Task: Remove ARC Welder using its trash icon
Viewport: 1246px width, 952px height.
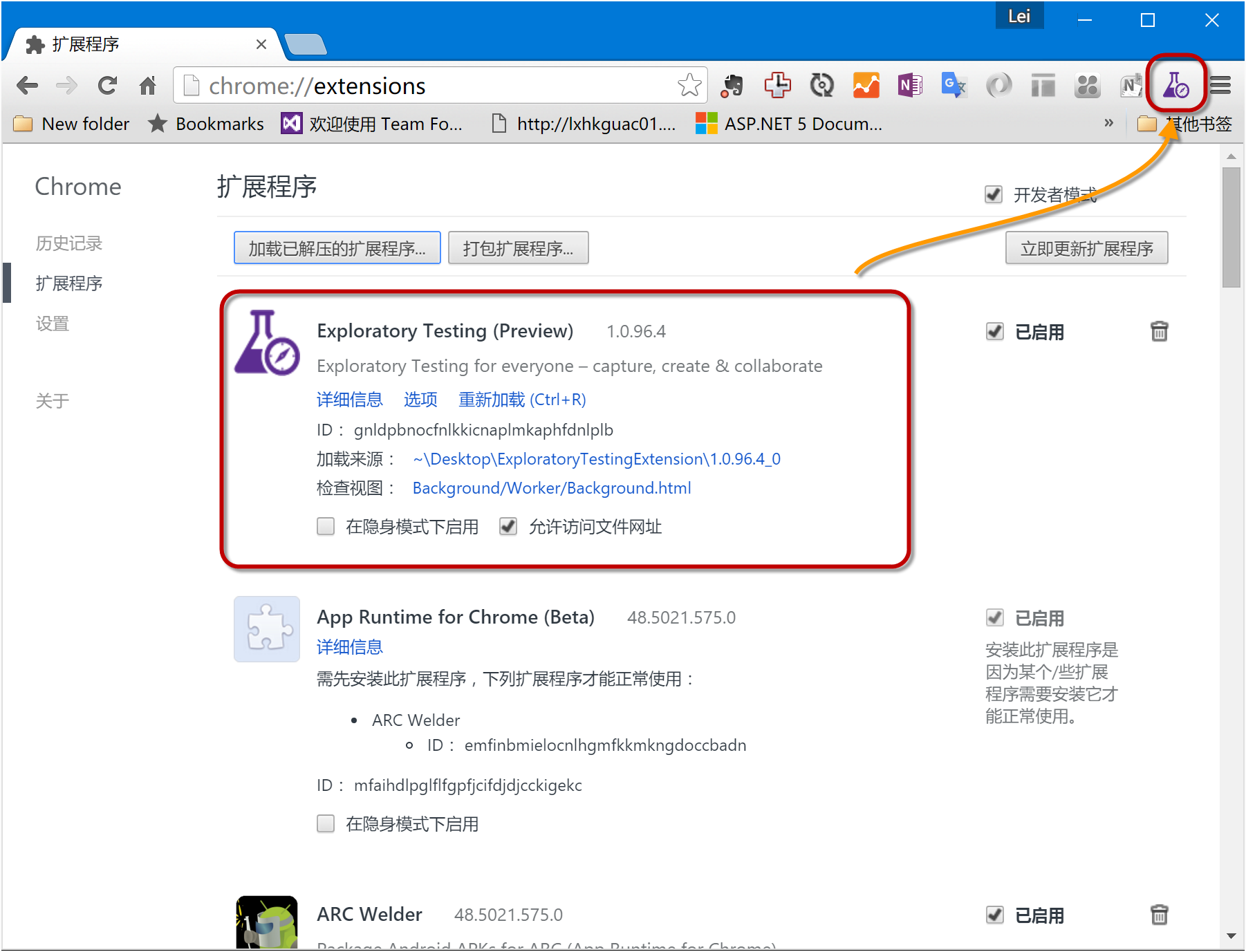Action: click(x=1159, y=915)
